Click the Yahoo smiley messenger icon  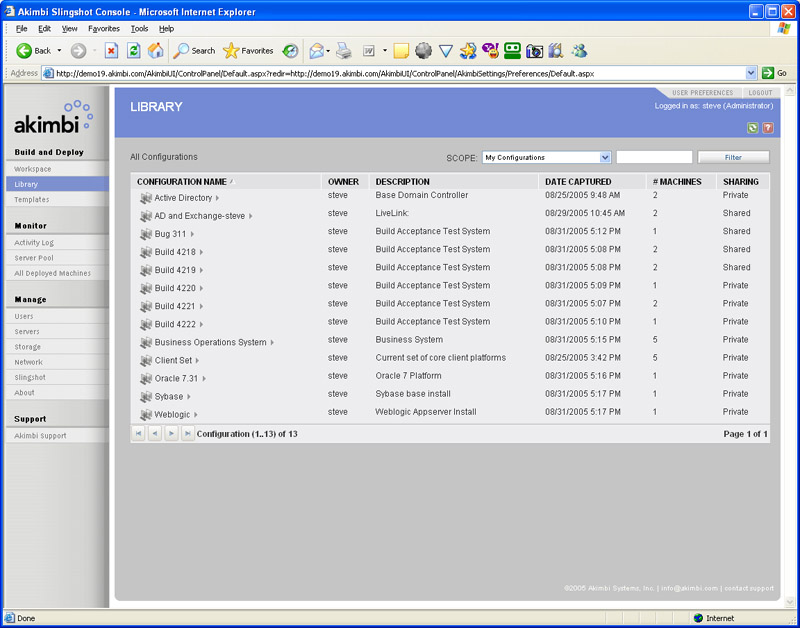click(490, 51)
